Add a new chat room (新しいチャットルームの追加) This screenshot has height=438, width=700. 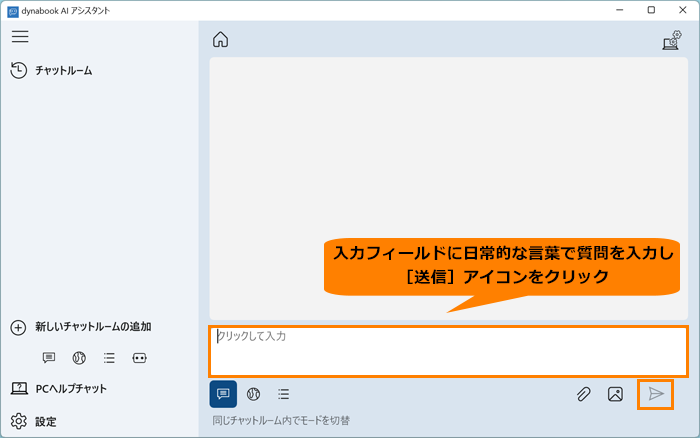80,327
